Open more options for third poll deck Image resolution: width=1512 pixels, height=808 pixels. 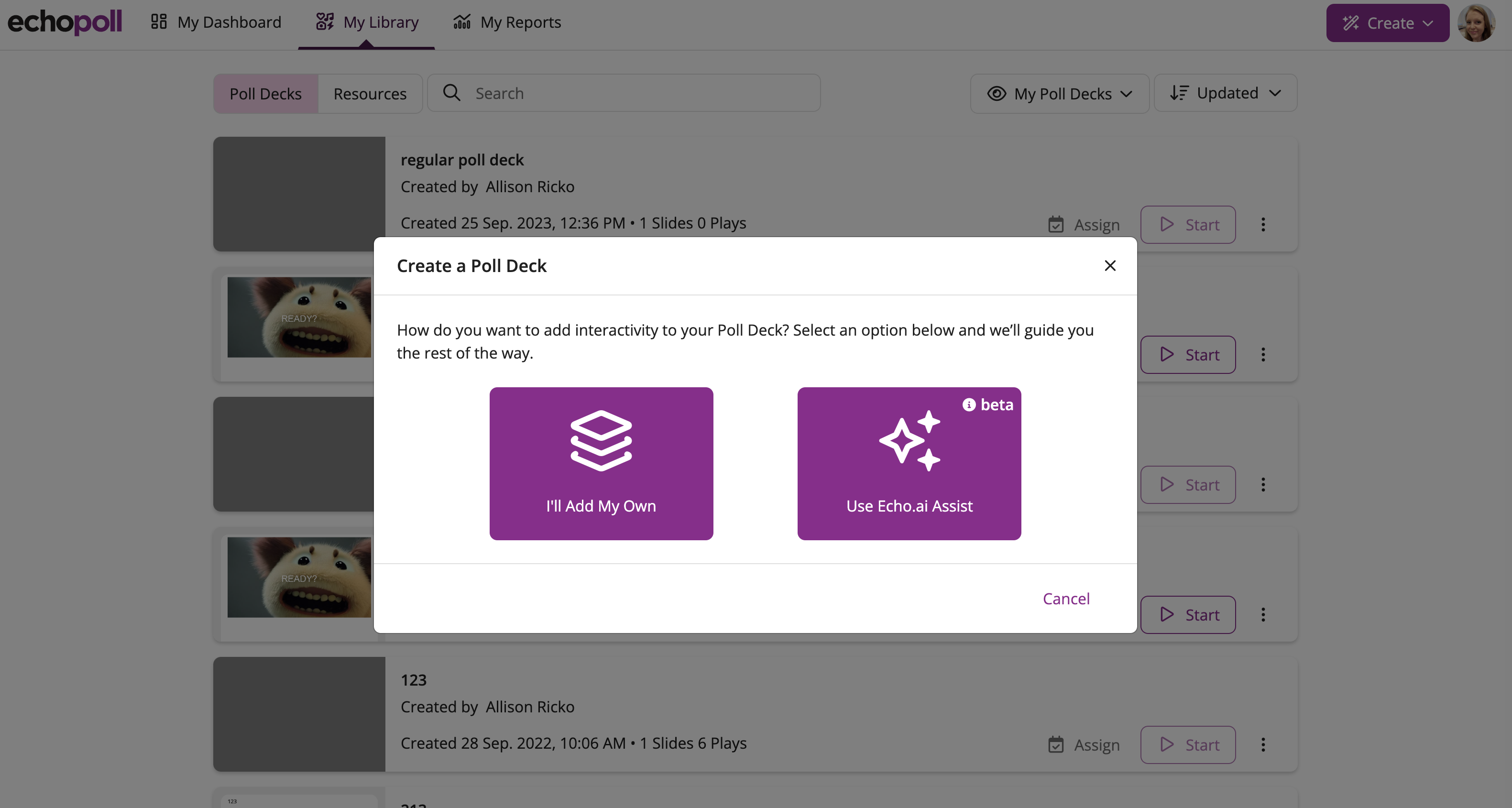tap(1263, 485)
